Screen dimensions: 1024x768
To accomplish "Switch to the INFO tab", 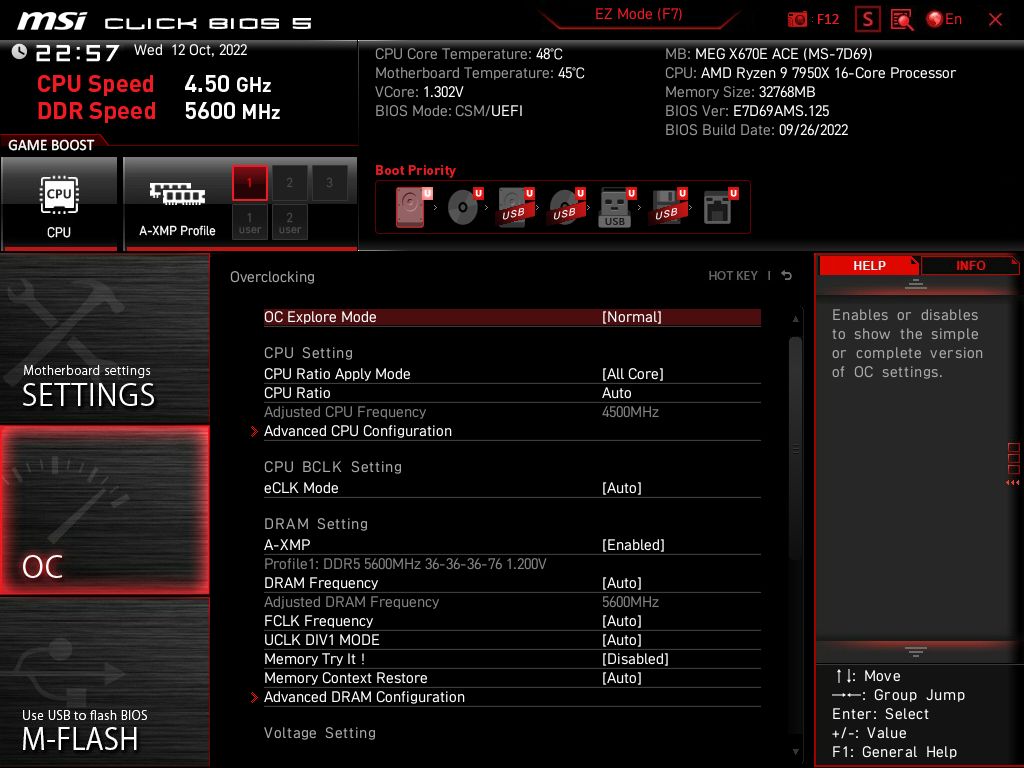I will point(970,266).
